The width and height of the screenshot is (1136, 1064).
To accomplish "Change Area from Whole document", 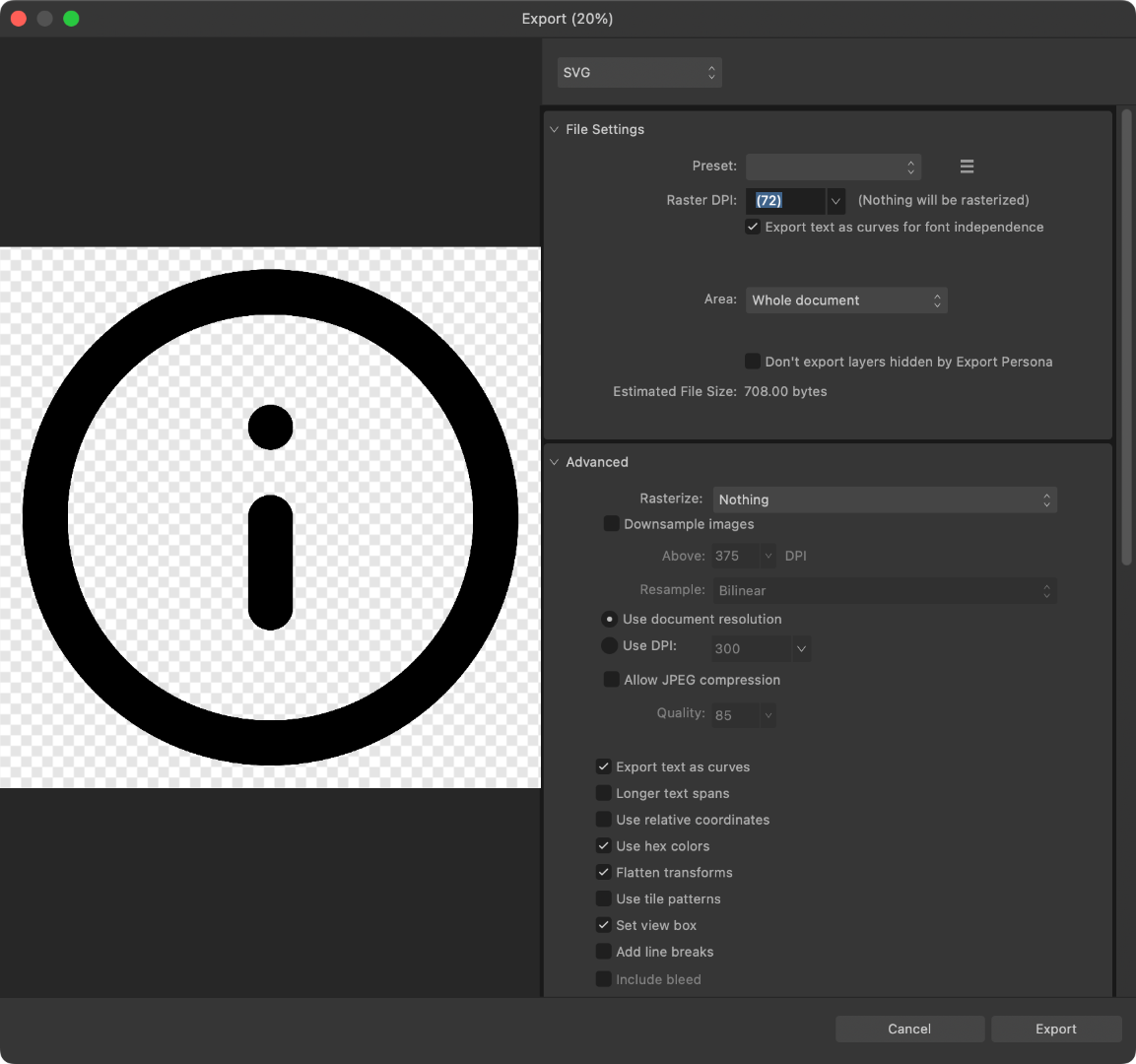I will click(x=845, y=300).
